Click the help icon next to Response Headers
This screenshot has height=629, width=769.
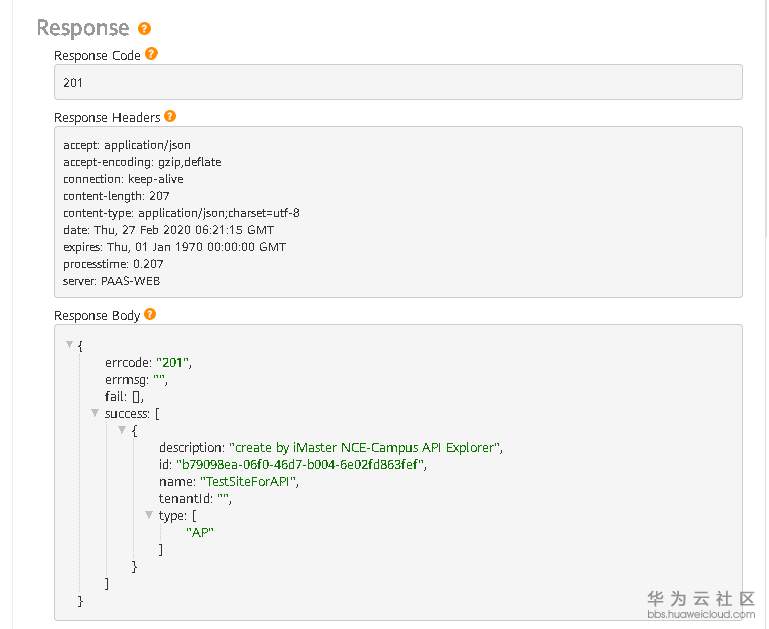tap(170, 117)
